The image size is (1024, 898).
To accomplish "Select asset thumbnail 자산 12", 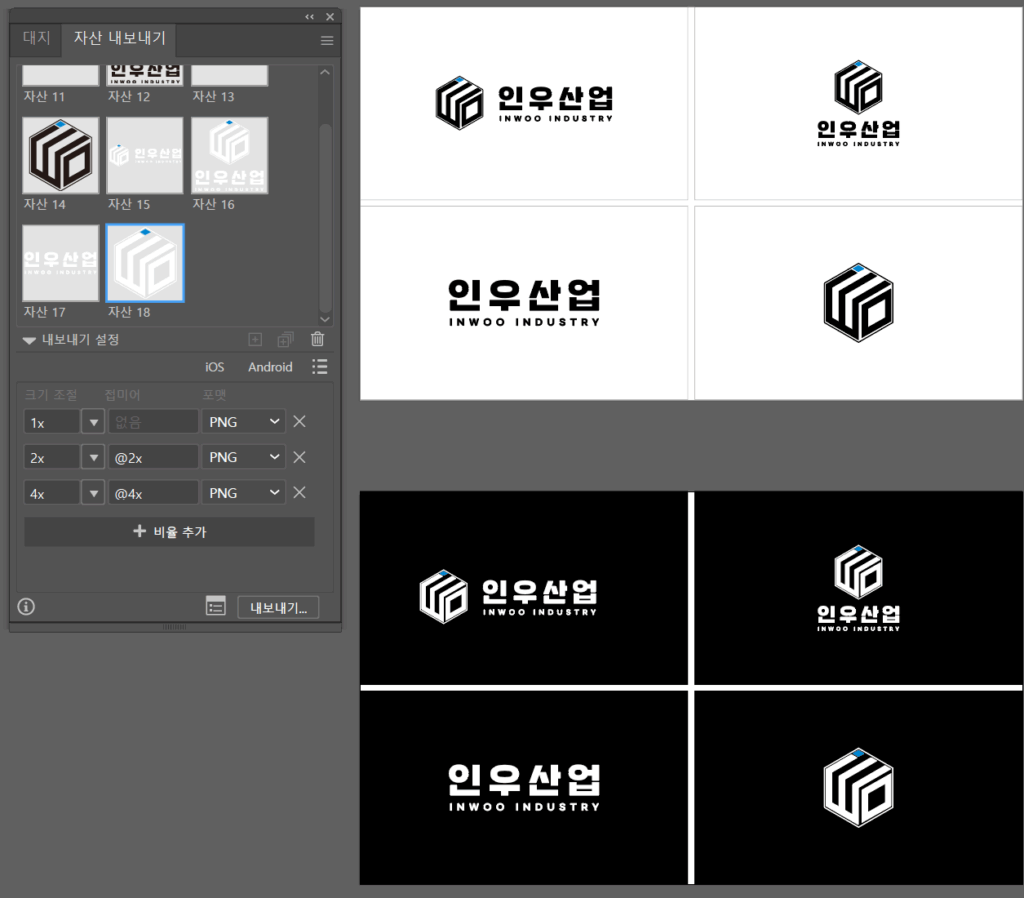I will click(145, 75).
